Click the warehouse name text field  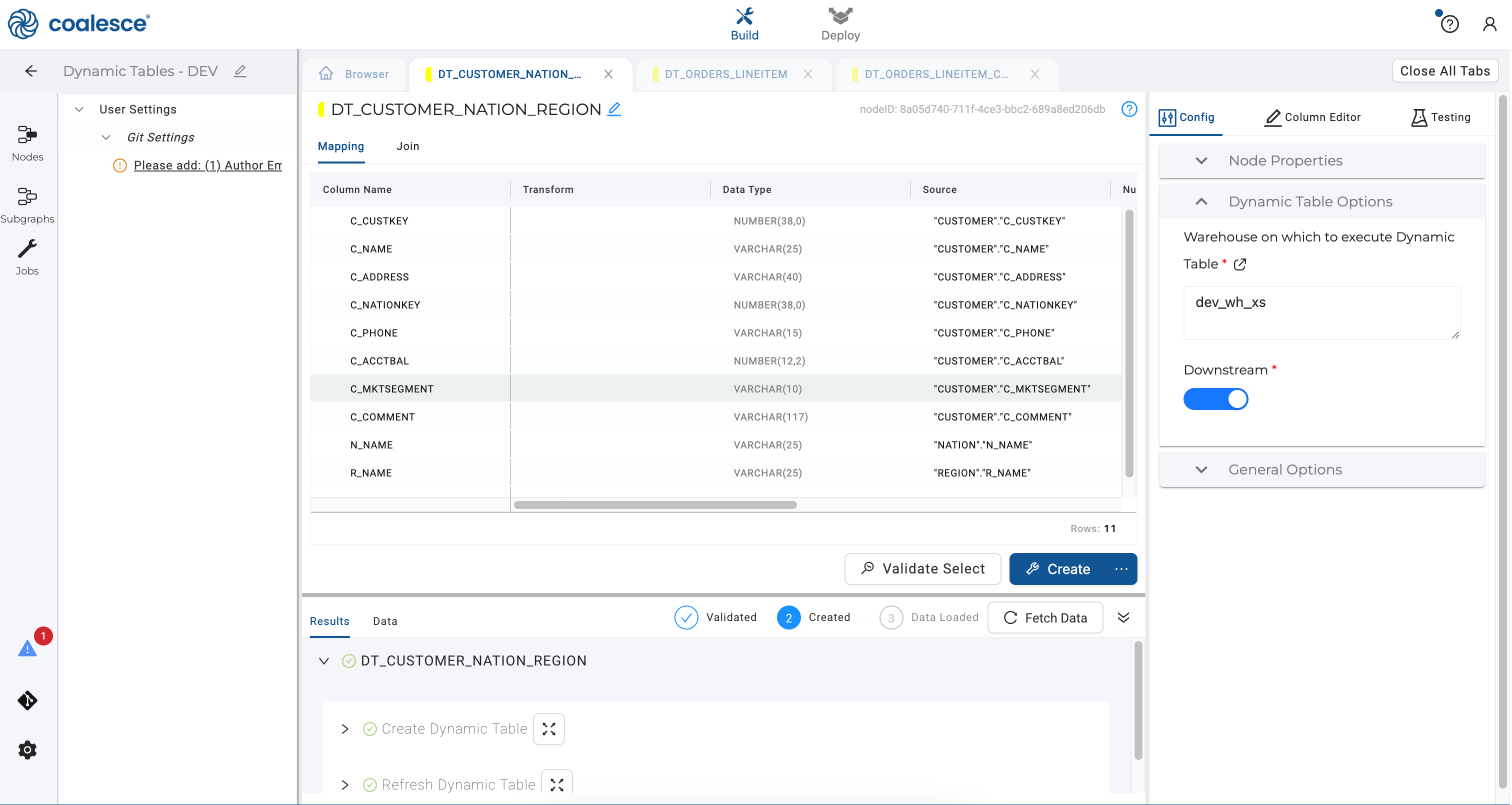[1320, 312]
